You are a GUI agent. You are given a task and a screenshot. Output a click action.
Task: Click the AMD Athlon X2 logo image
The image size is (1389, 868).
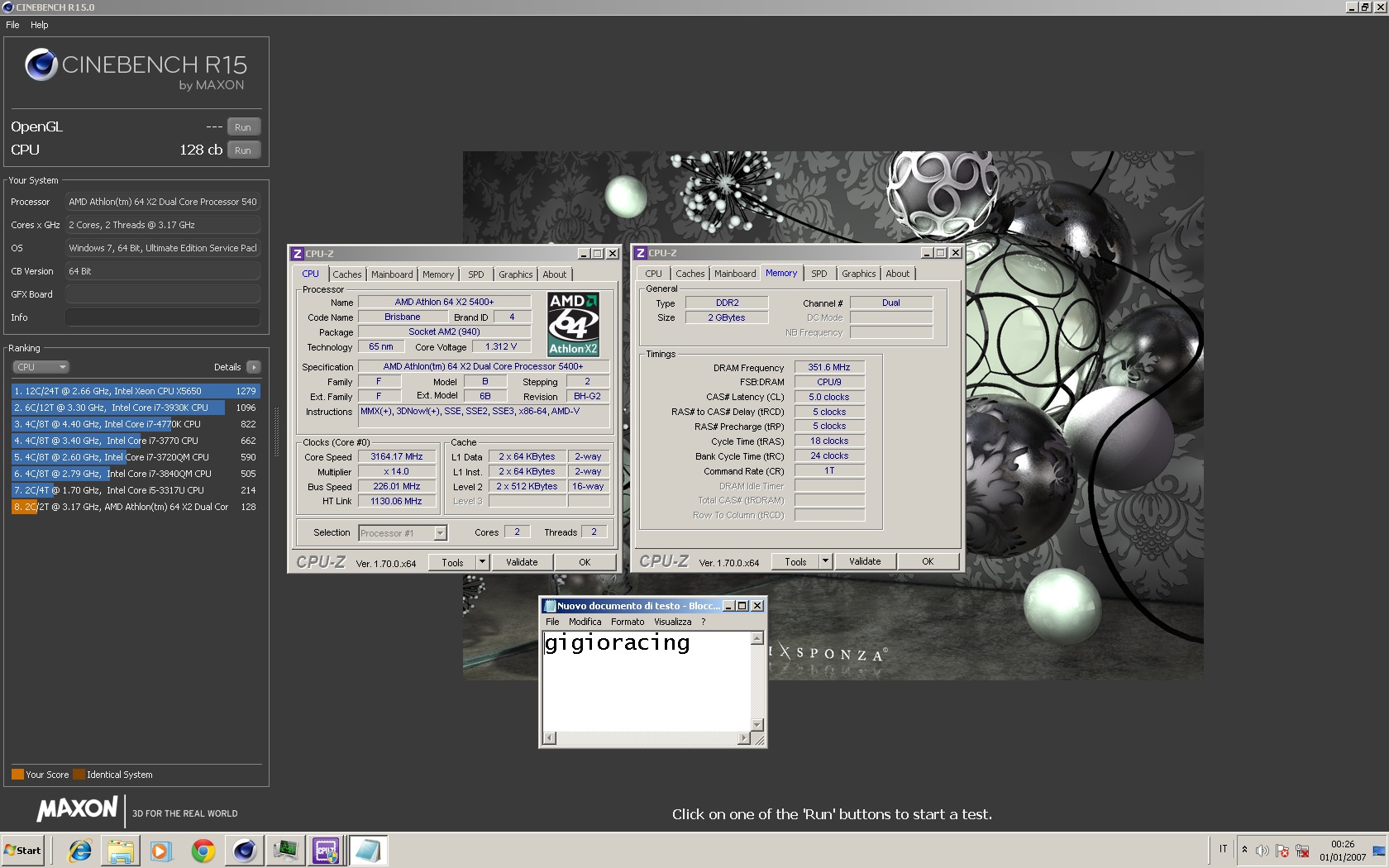(x=574, y=325)
